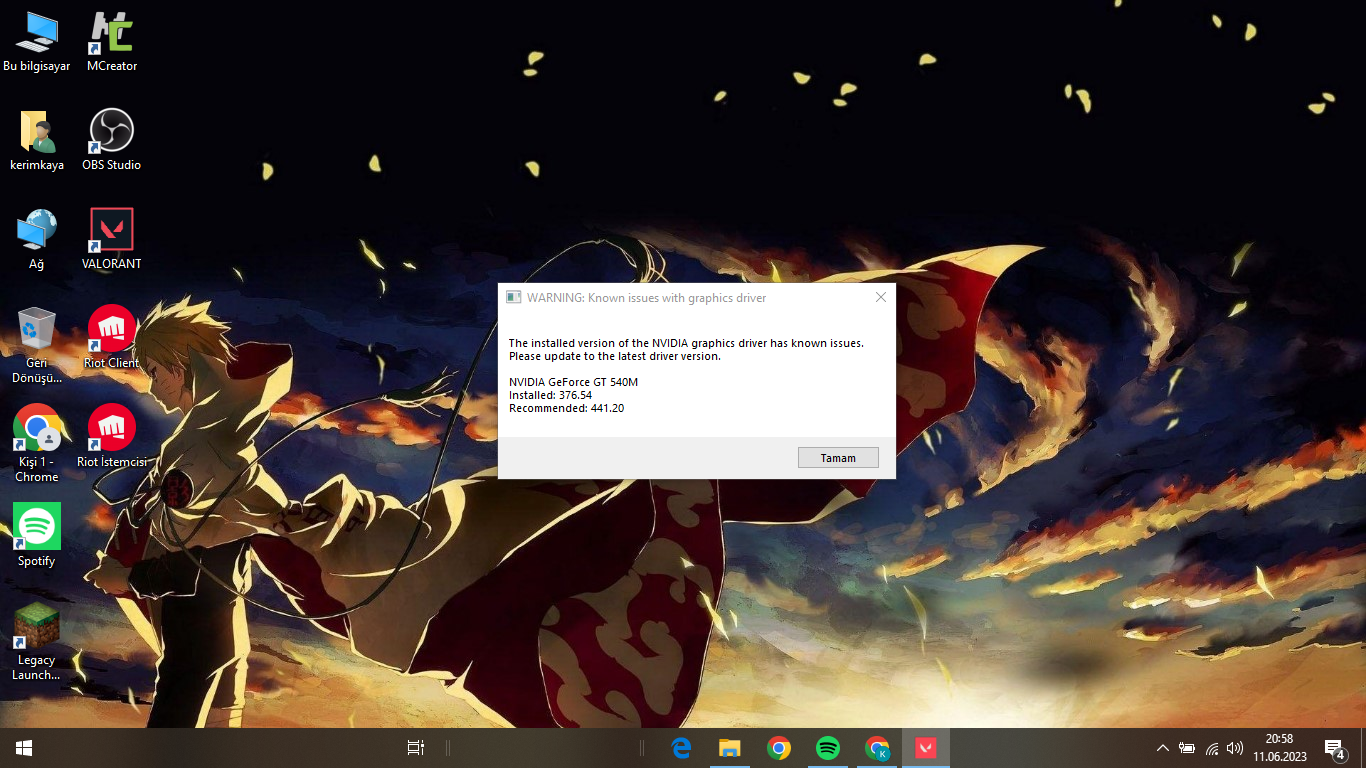Viewport: 1366px width, 768px height.
Task: Select the Bu bilgisayar desktop icon
Action: pos(37,42)
